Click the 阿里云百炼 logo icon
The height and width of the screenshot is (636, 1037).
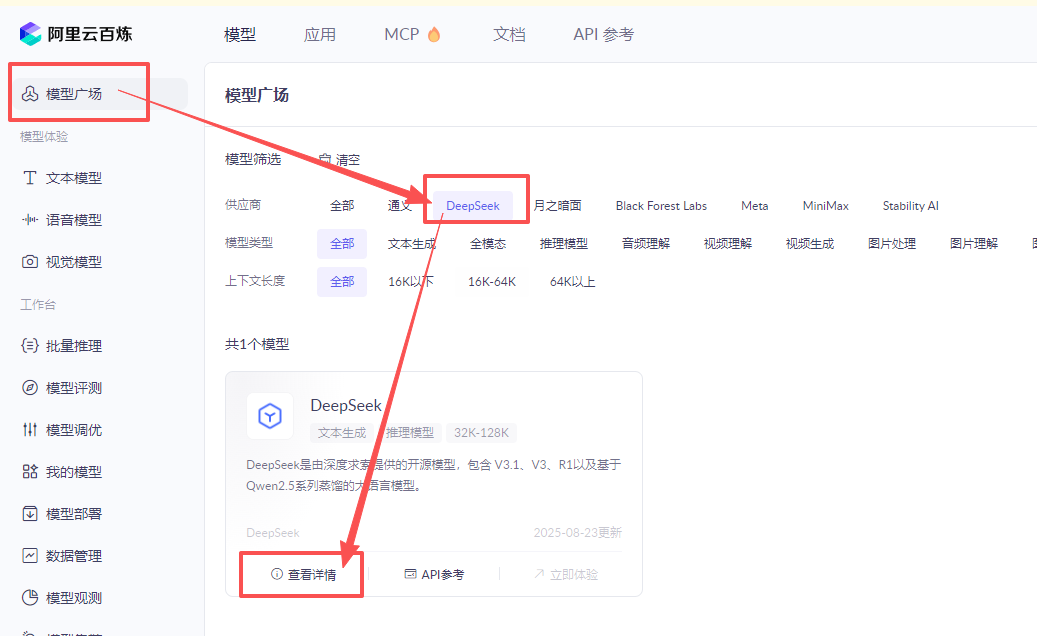[30, 34]
